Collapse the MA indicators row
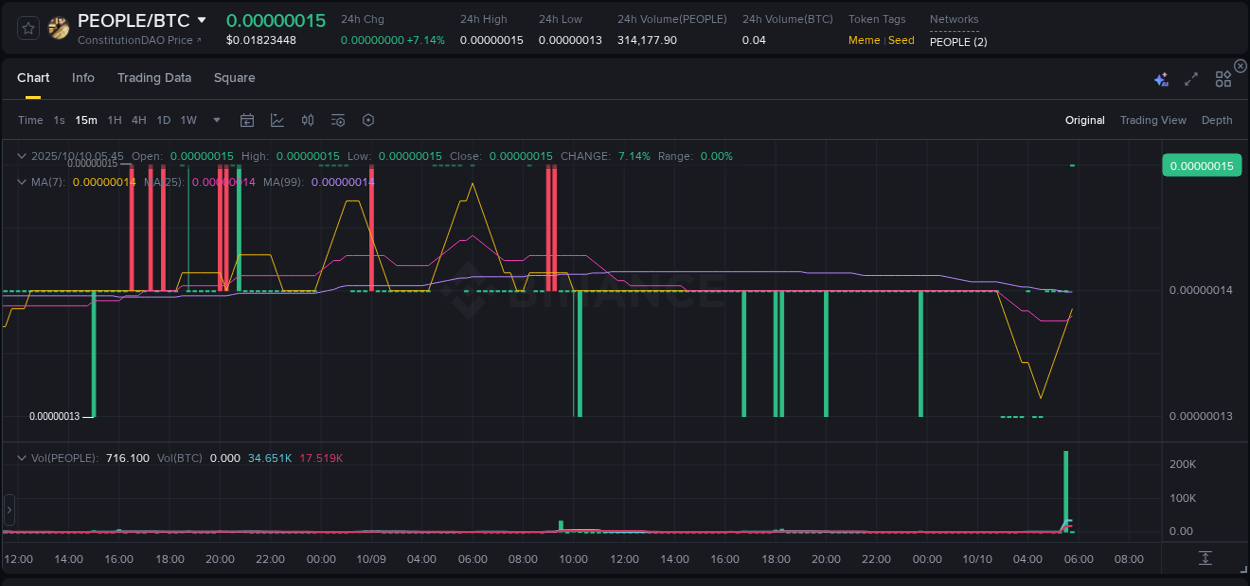1250x586 pixels. pyautogui.click(x=22, y=182)
